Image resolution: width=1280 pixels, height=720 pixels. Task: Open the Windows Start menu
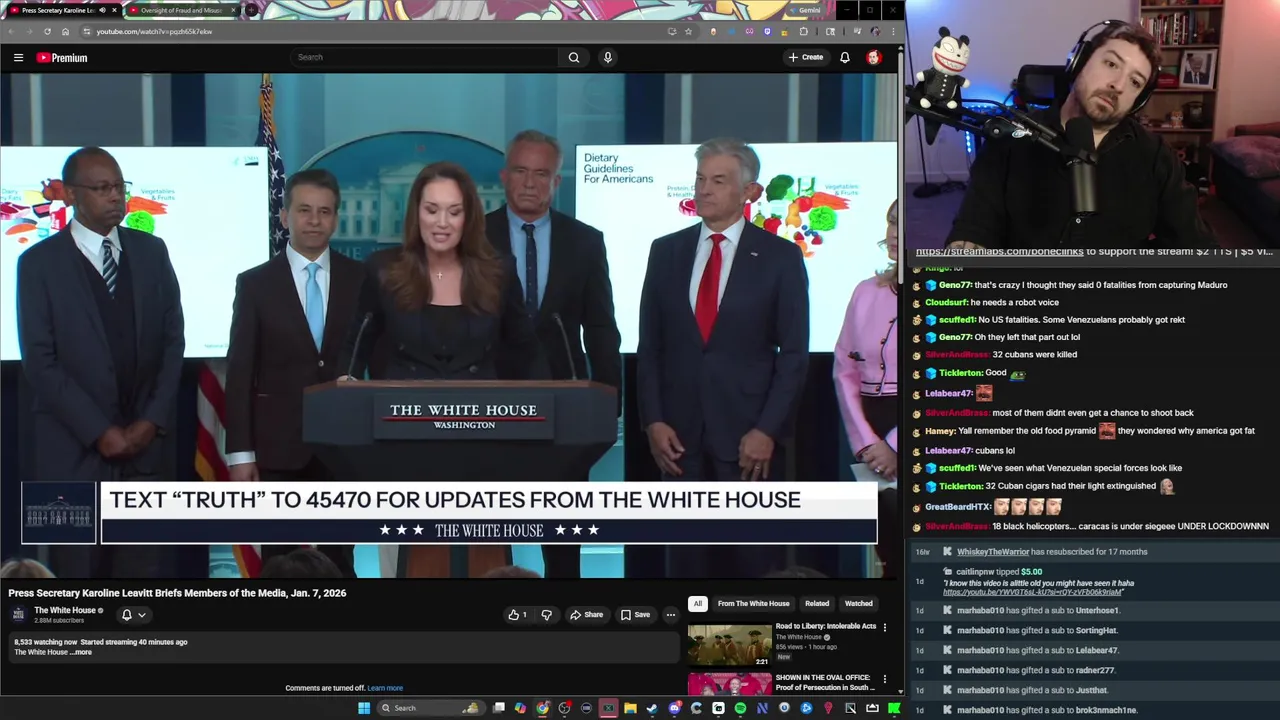(x=364, y=708)
